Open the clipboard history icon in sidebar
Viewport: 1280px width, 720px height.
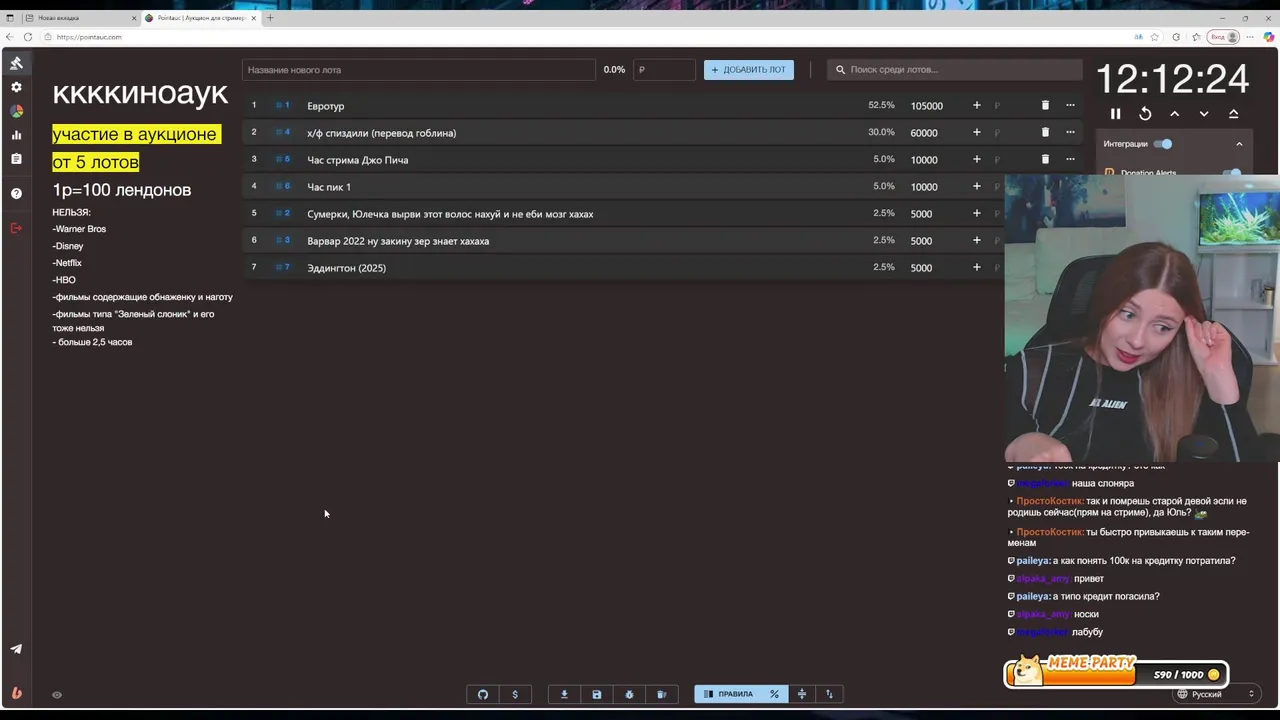[x=16, y=159]
